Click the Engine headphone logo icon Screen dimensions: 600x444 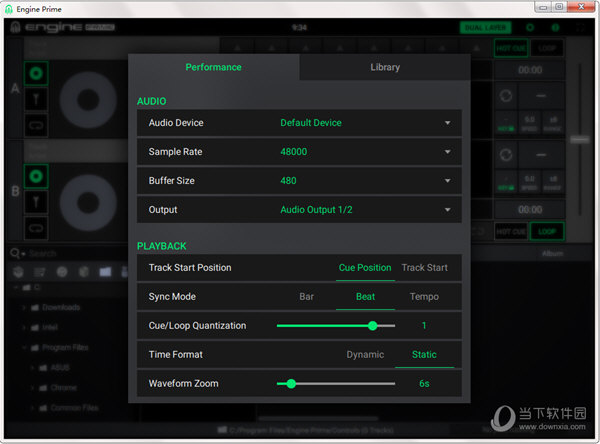(x=15, y=27)
